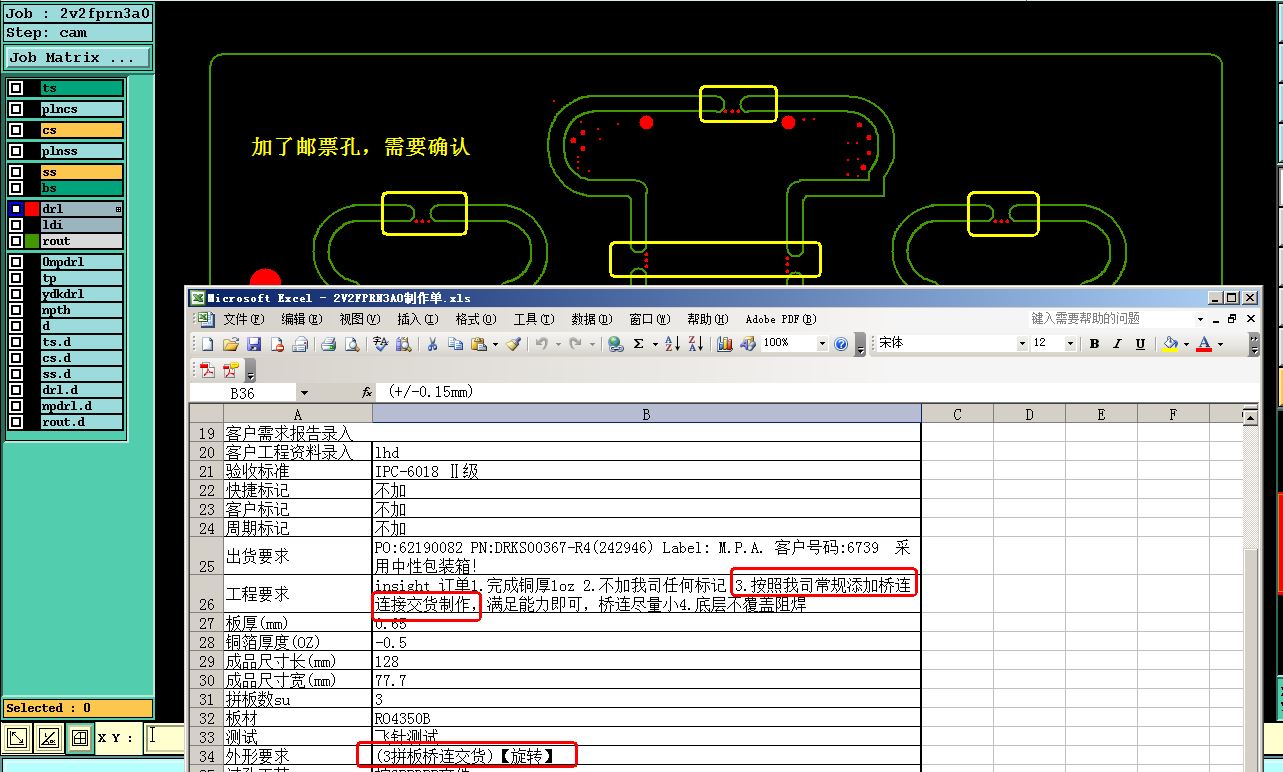The image size is (1283, 772).
Task: Select column C header in Excel
Action: click(x=957, y=414)
